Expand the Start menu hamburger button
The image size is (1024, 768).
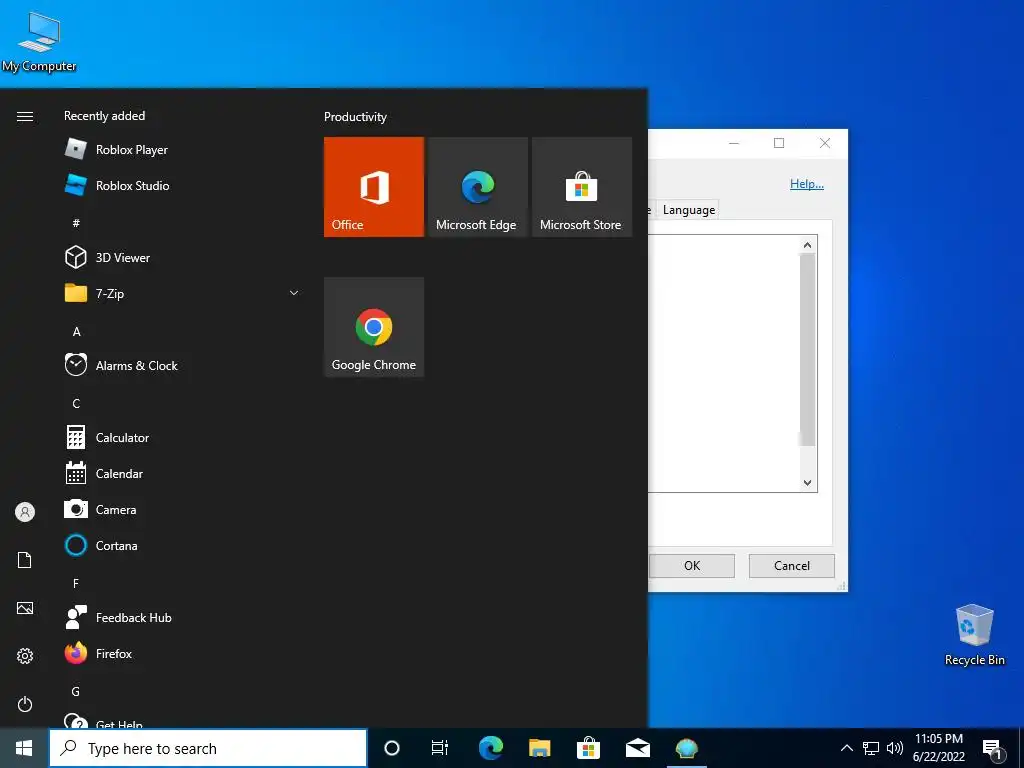[25, 116]
